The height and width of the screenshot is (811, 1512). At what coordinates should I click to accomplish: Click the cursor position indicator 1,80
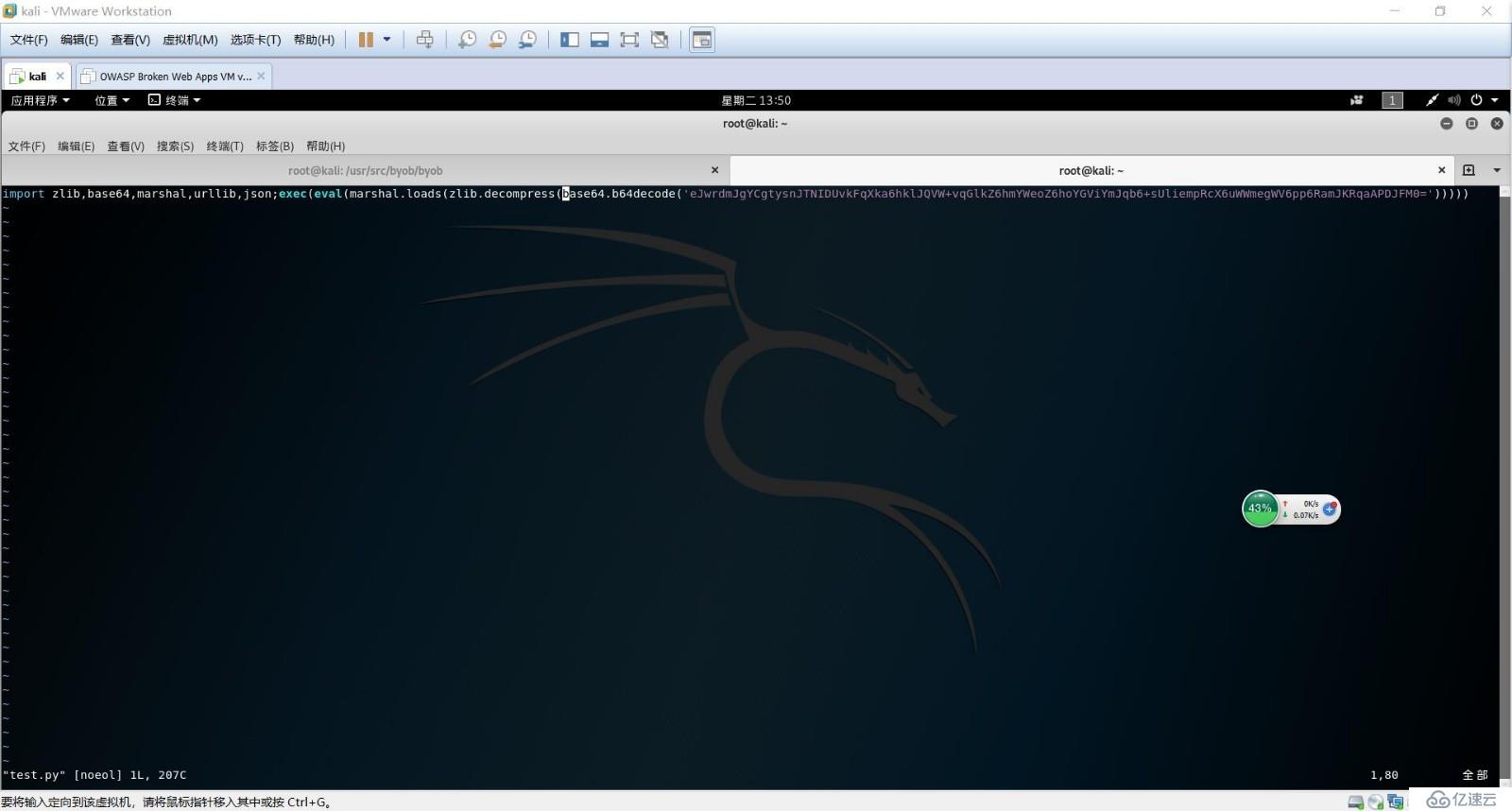1384,775
